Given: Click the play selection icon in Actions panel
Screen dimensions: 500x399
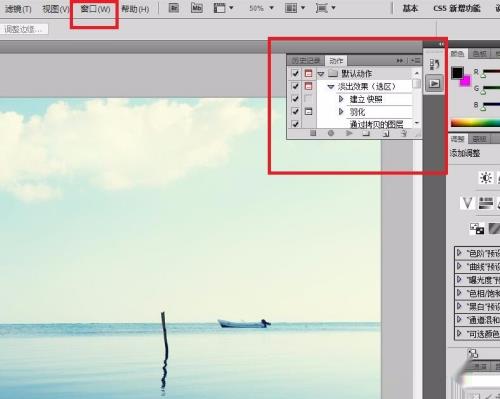Looking at the screenshot, I should (349, 133).
